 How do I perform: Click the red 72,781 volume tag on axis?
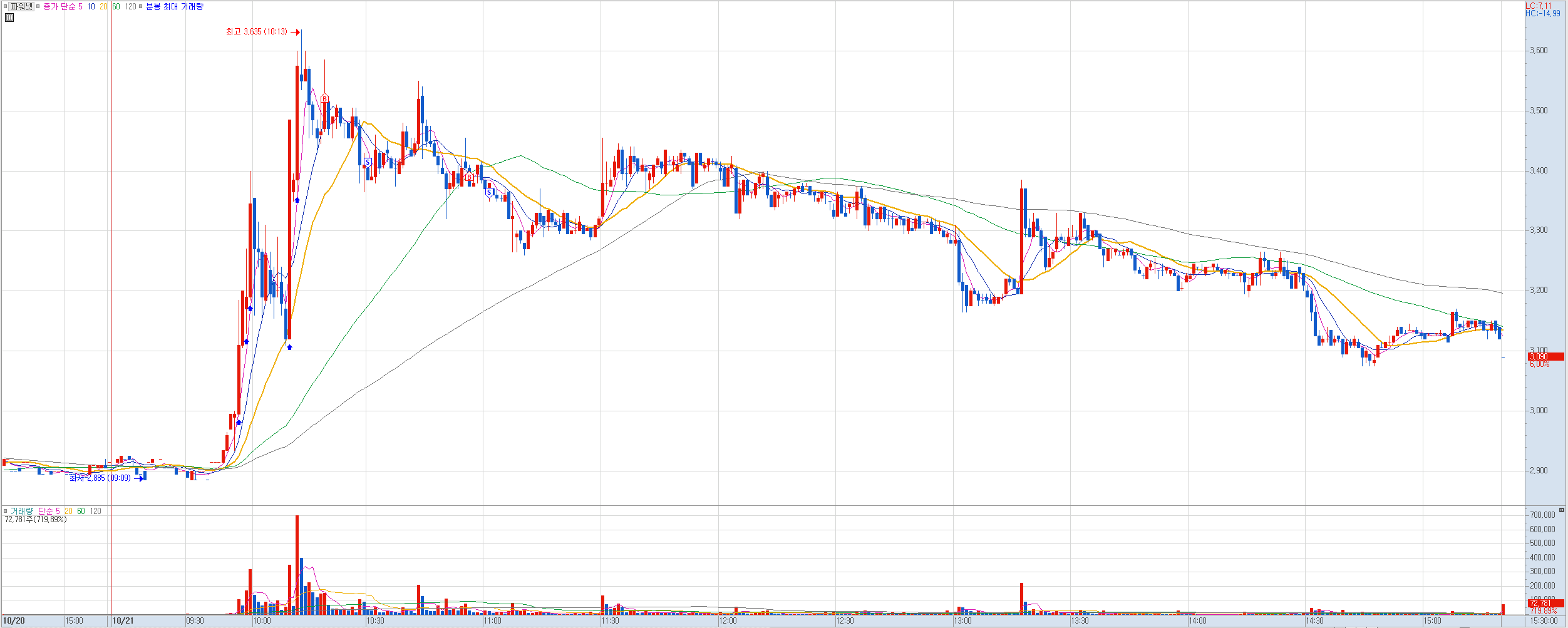click(x=1545, y=603)
